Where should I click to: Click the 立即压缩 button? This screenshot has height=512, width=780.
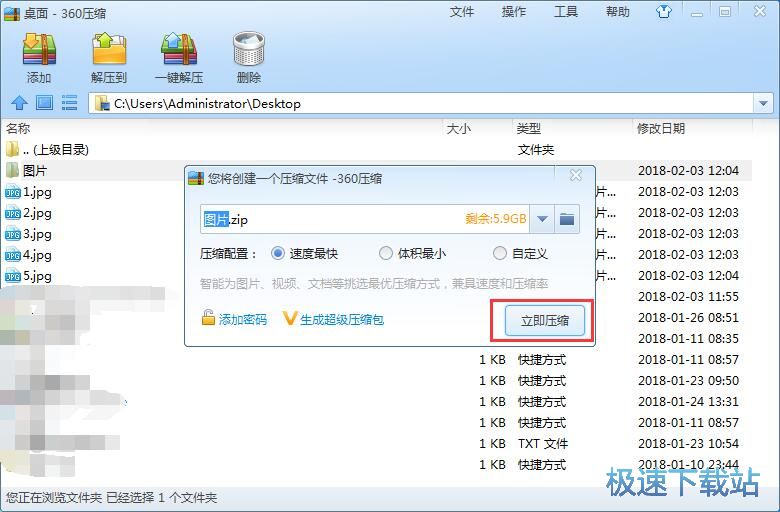(545, 320)
